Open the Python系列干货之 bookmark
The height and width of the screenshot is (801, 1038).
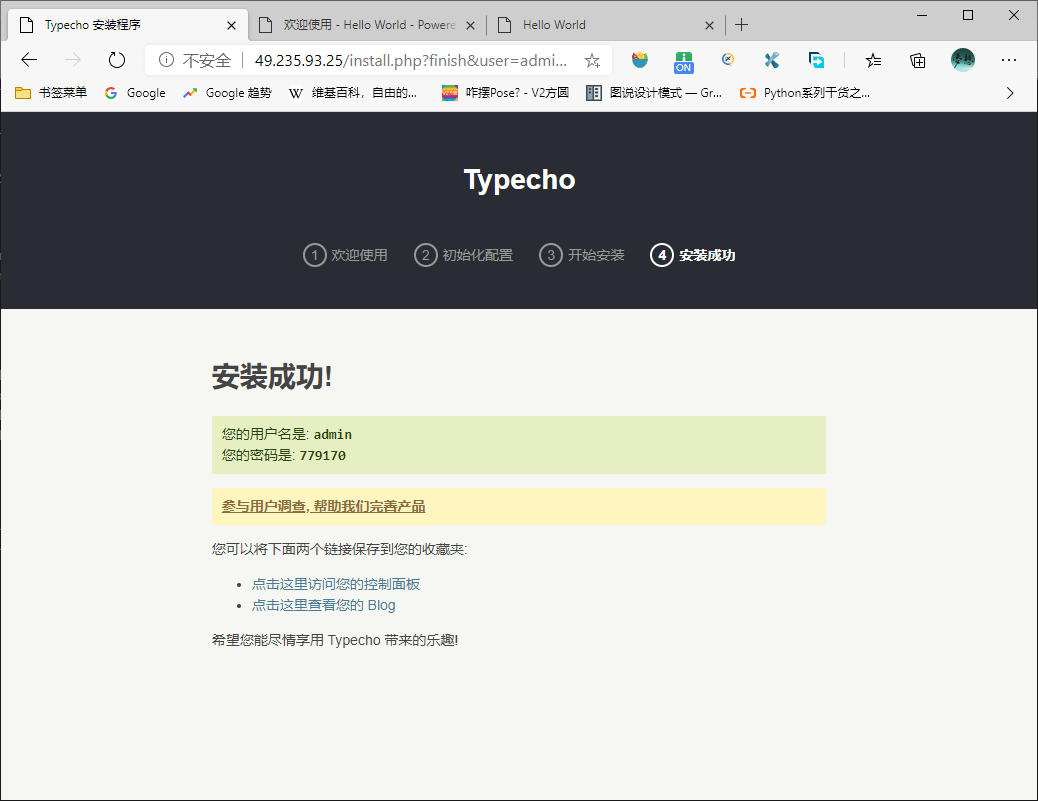point(805,93)
